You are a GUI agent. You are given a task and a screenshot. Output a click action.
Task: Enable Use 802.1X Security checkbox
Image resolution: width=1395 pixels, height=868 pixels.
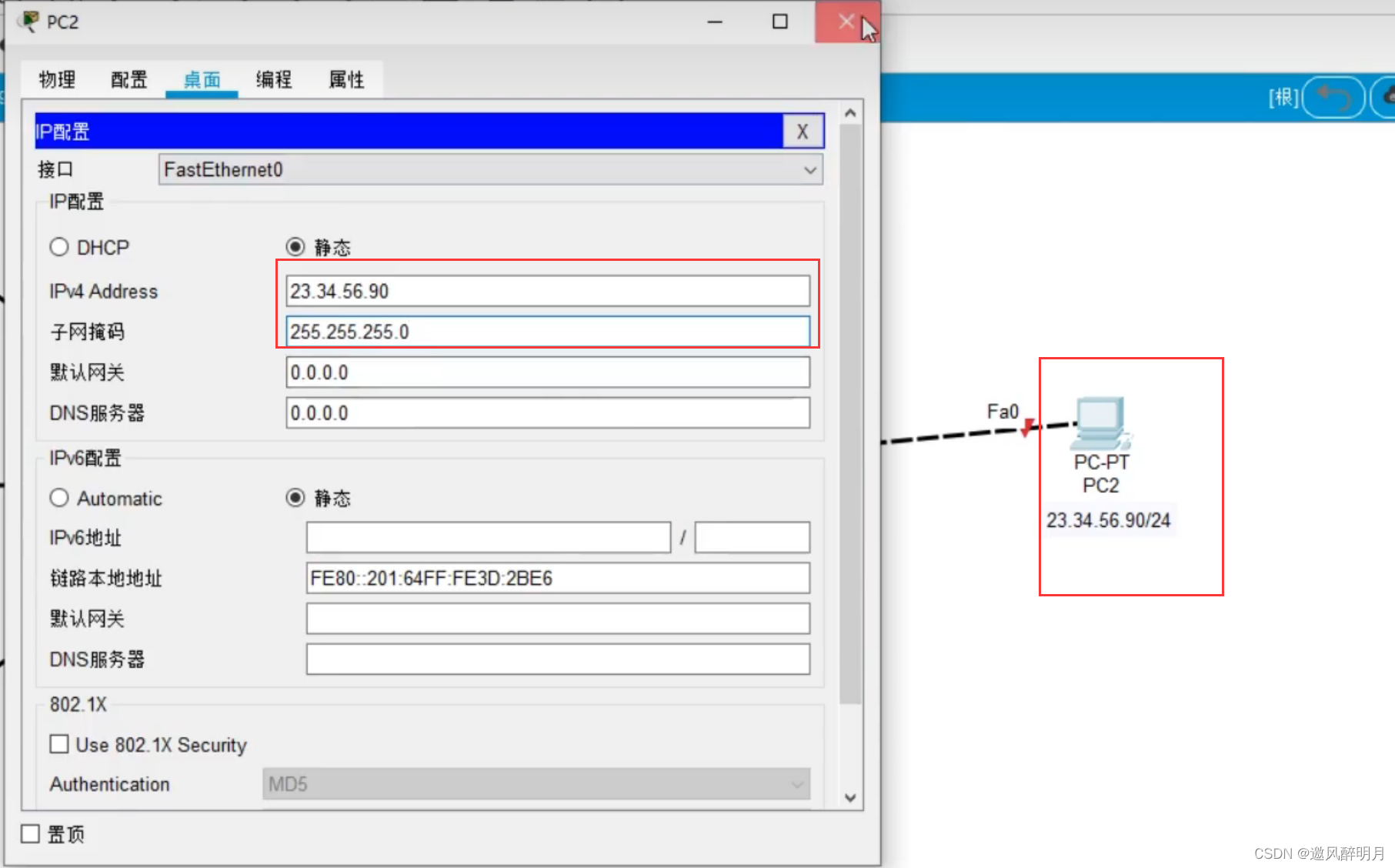pos(59,744)
